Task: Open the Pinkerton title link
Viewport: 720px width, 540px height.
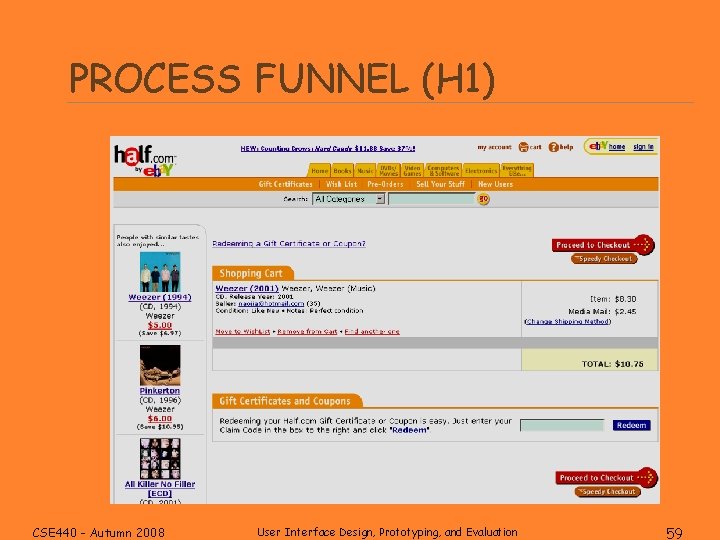Action: [160, 391]
